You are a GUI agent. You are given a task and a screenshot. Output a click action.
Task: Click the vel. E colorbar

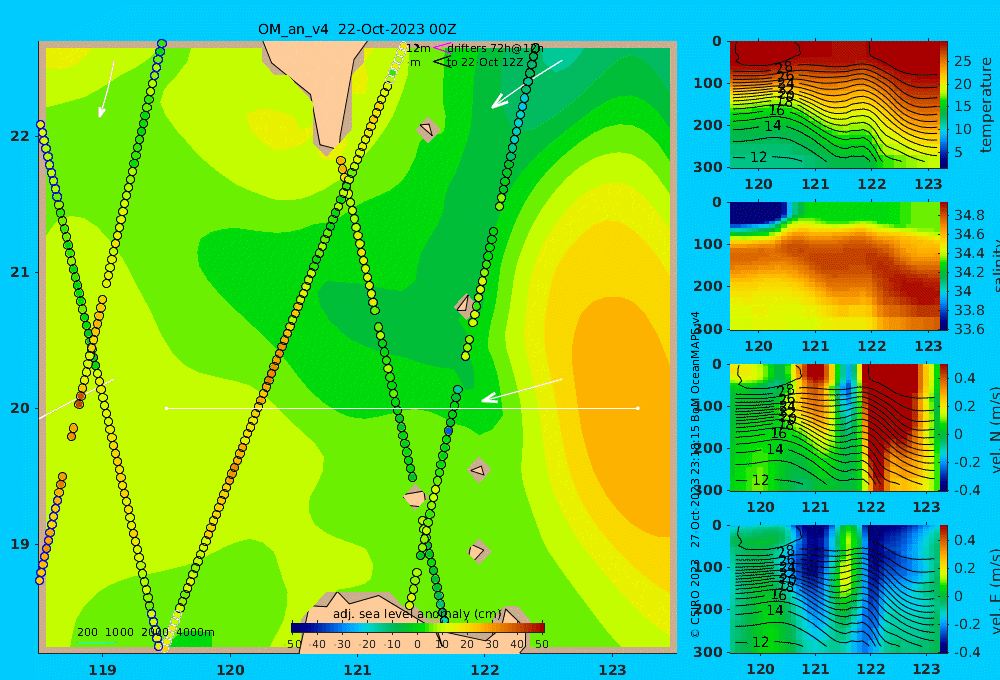click(944, 589)
